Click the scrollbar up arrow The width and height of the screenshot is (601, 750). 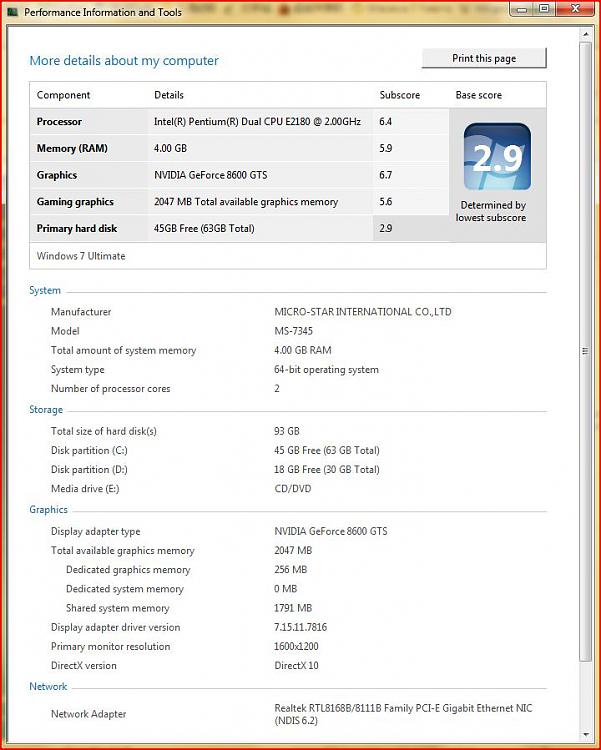(585, 34)
